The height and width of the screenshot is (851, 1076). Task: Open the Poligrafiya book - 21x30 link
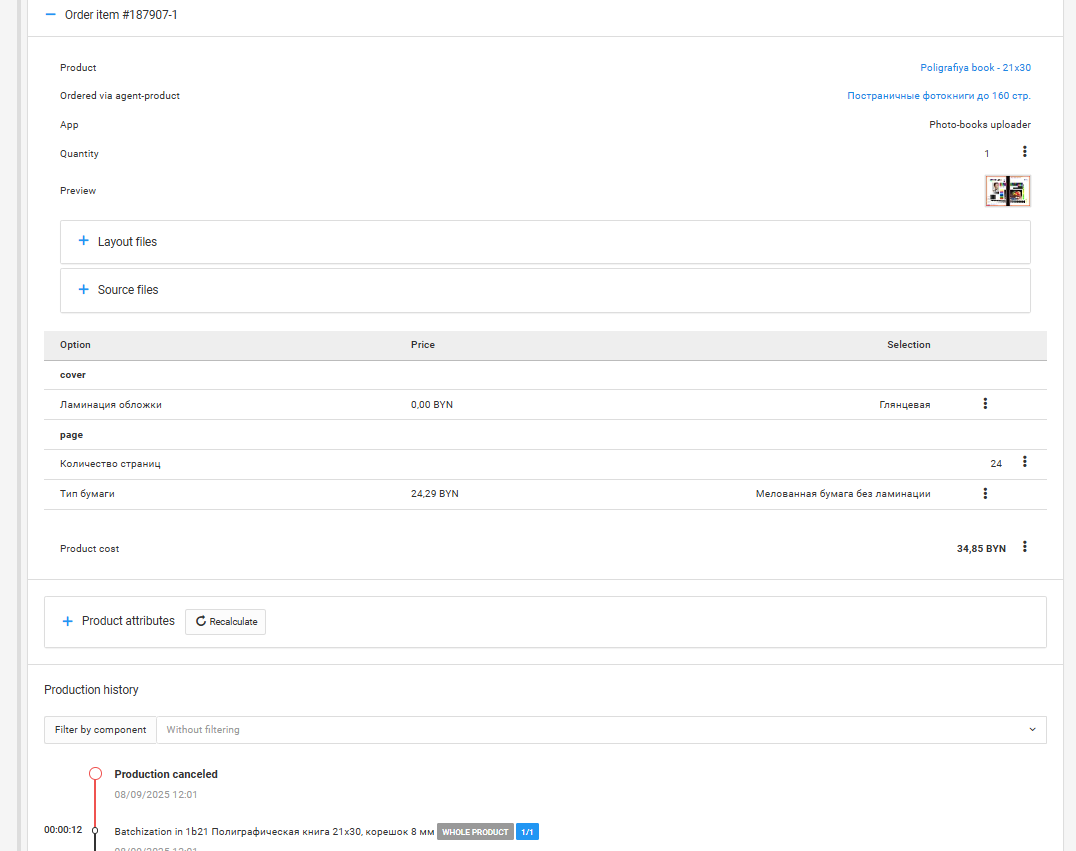[x=975, y=67]
